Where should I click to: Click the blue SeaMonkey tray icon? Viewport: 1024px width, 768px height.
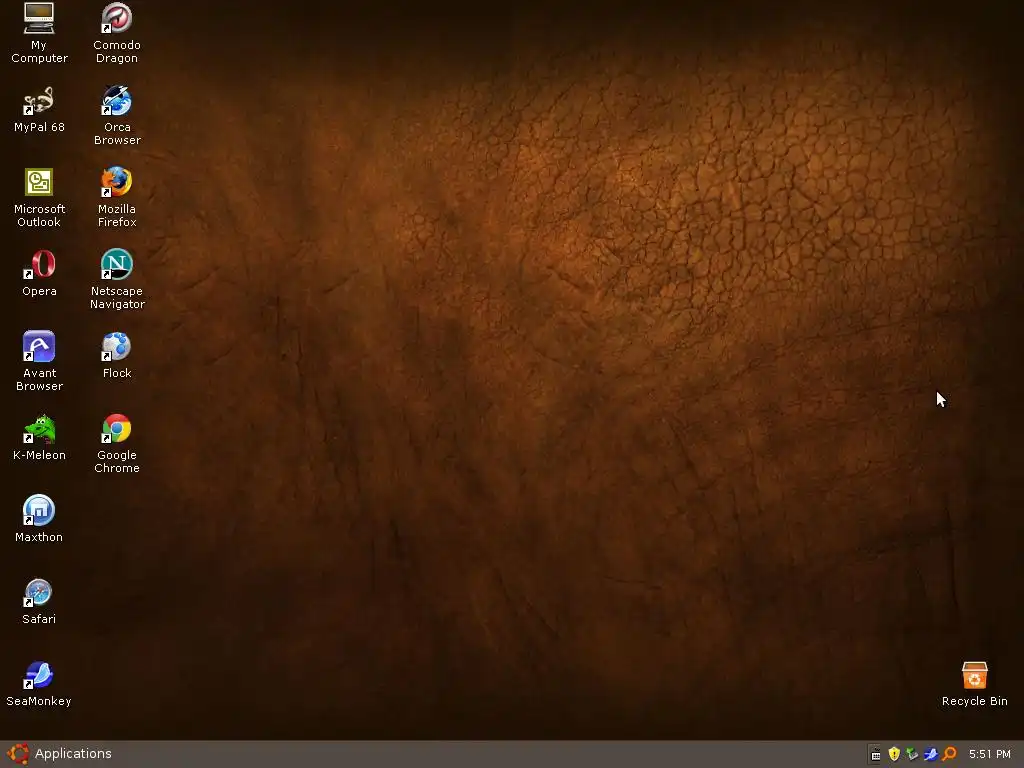tap(931, 754)
